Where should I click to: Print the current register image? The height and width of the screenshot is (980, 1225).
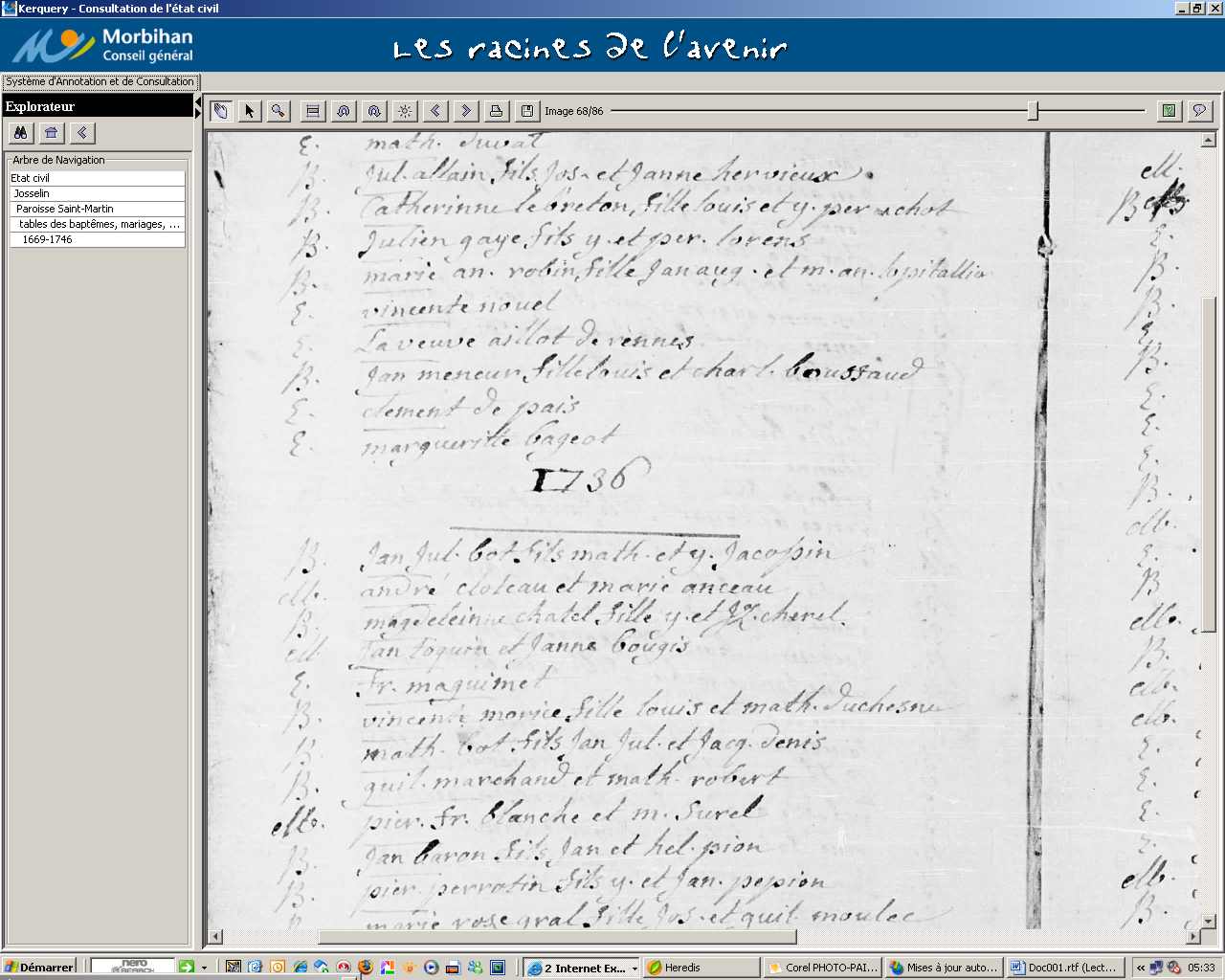click(x=496, y=111)
